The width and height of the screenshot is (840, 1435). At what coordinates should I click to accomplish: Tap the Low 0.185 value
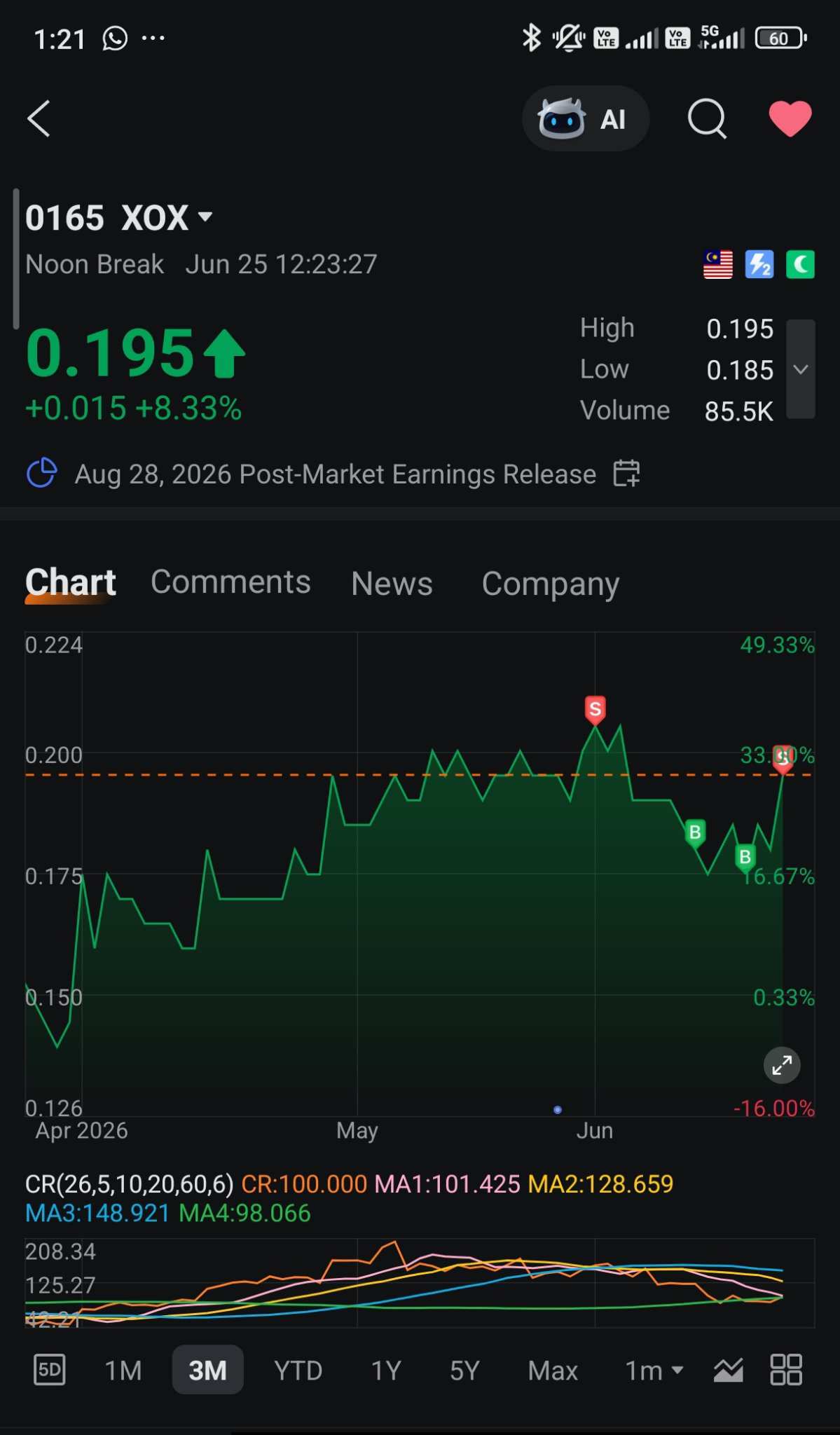click(740, 370)
